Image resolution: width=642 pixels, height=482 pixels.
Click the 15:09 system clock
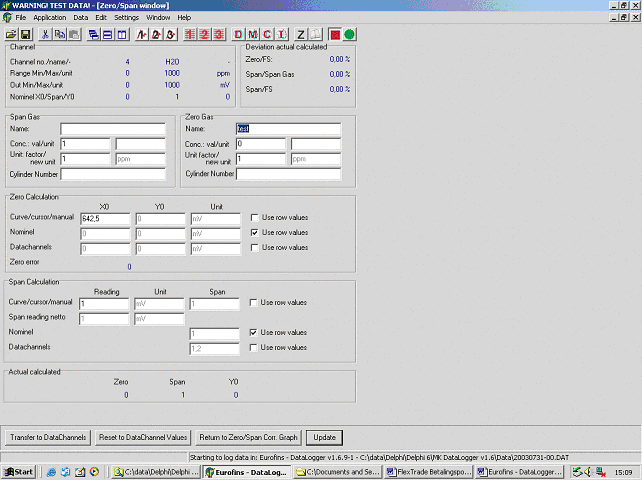coord(623,473)
